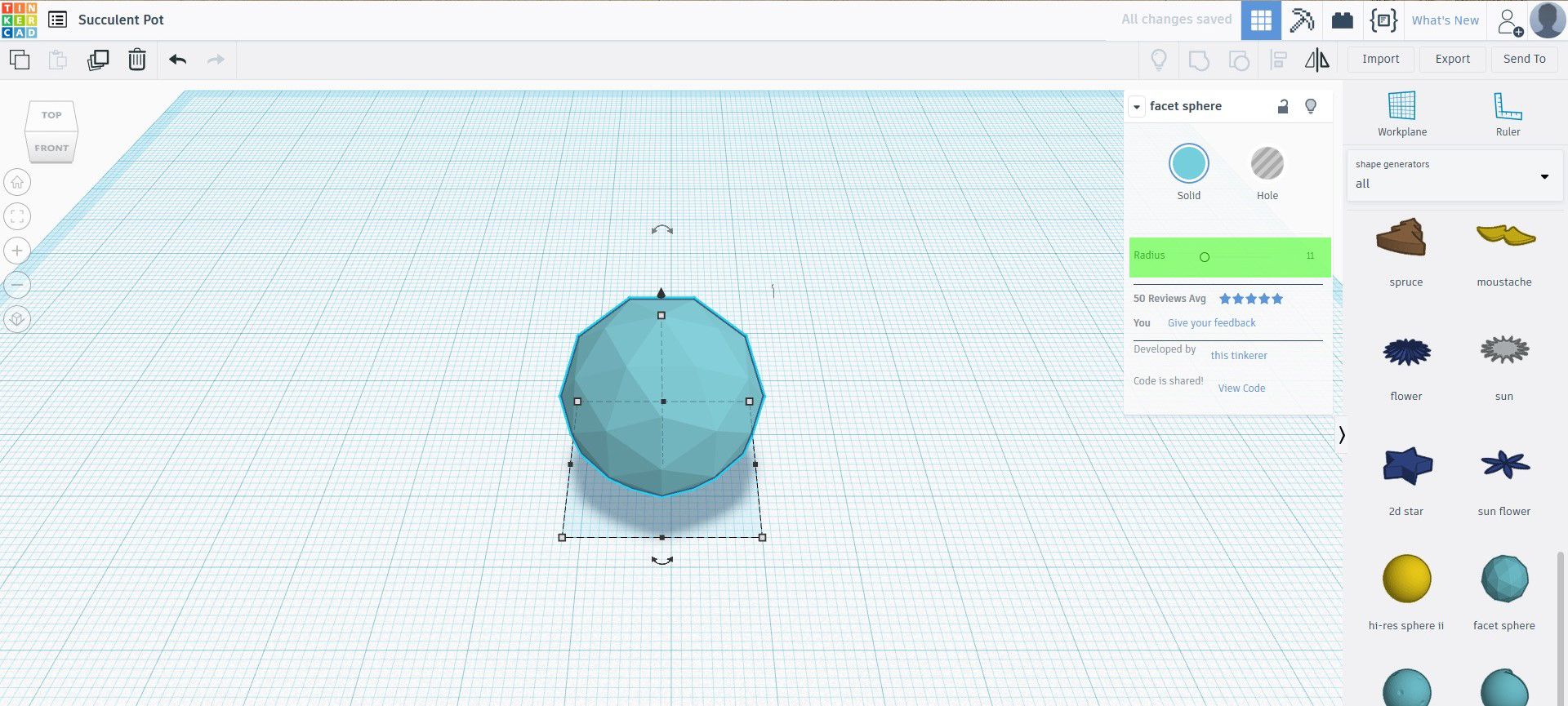
Task: Click the Duplicate and repeat icon
Action: [98, 60]
